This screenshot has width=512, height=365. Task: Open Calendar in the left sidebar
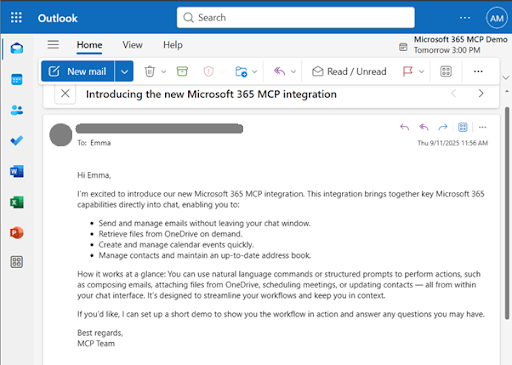(x=17, y=80)
